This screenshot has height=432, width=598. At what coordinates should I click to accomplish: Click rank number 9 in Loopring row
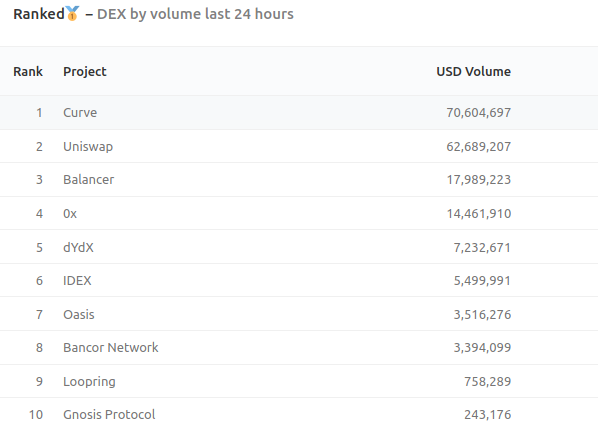tap(39, 381)
